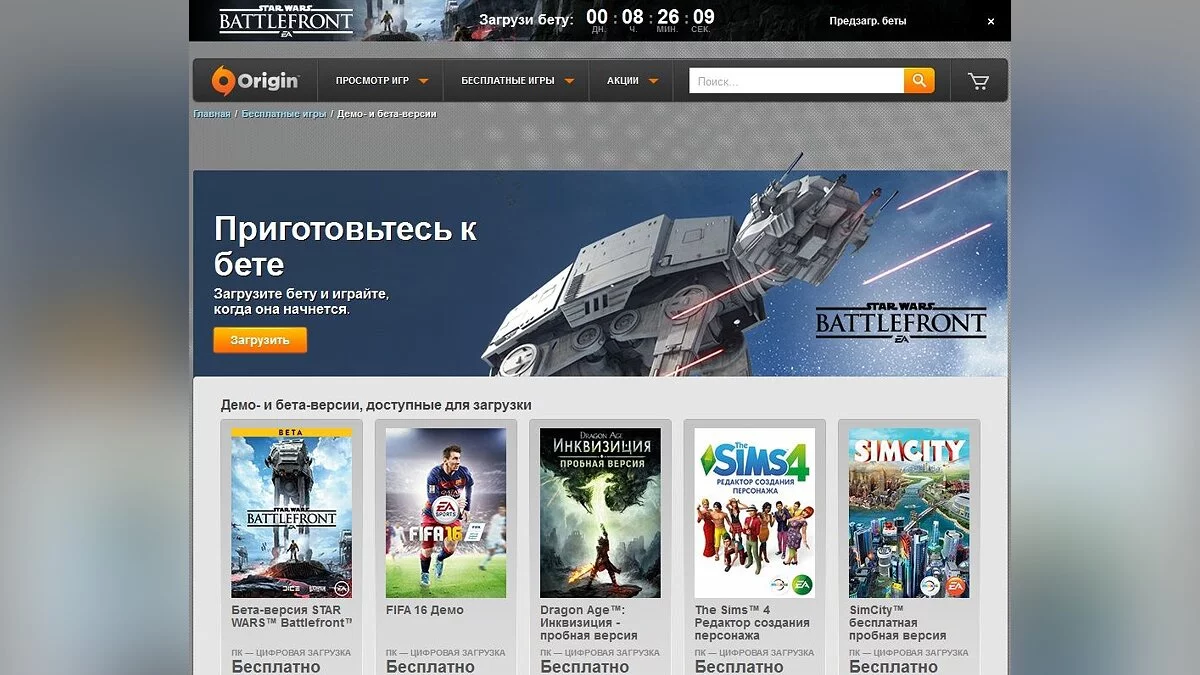The width and height of the screenshot is (1200, 675).
Task: Click SimCity бесплатная пробная версия title
Action: tap(897, 622)
